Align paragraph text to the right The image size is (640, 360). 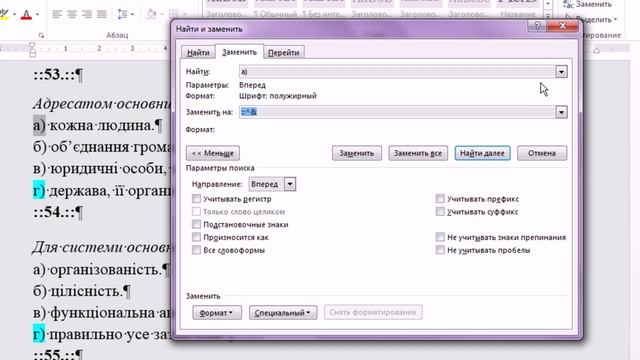point(87,14)
